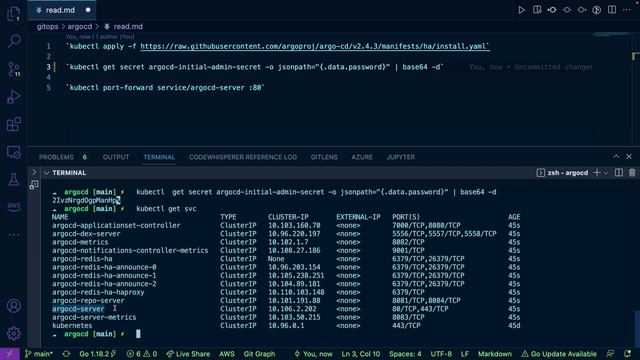Click the 'You, now' blame status item
Screen dimensions: 640x360
[x=313, y=354]
